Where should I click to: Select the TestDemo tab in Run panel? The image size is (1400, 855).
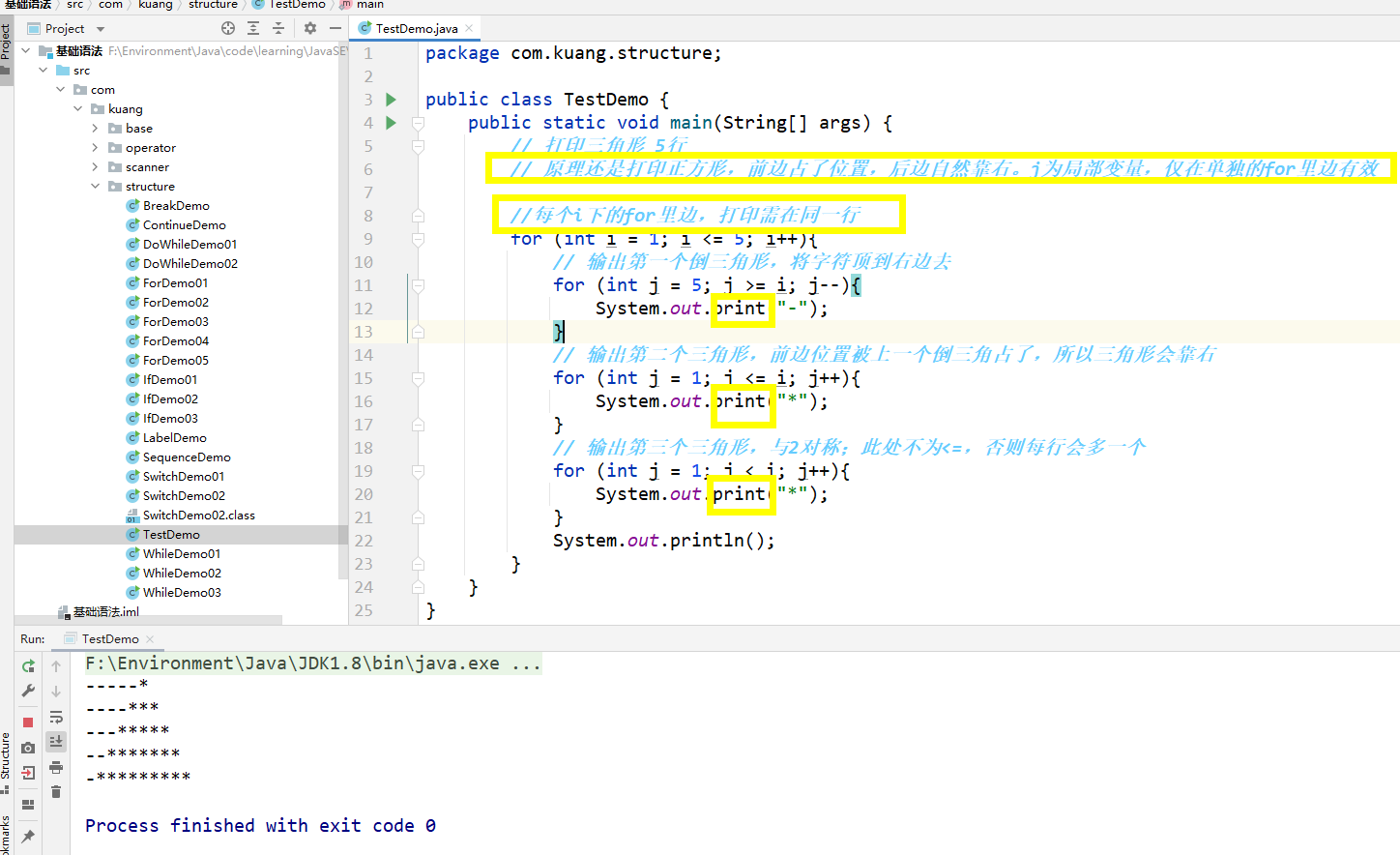click(109, 639)
